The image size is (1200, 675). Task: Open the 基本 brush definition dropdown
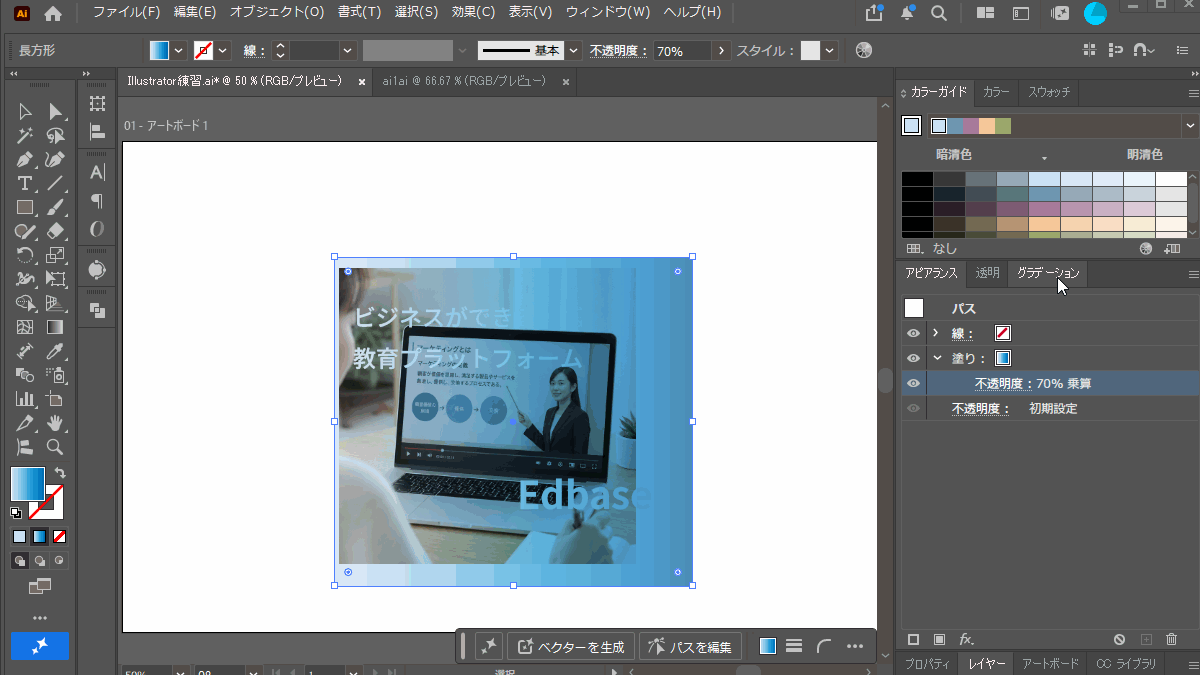point(574,51)
